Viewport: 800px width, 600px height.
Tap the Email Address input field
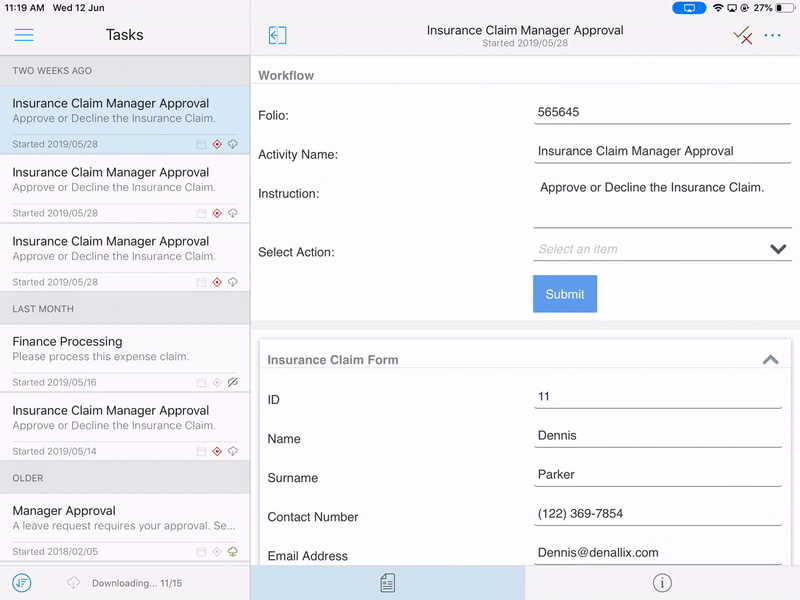pos(658,552)
